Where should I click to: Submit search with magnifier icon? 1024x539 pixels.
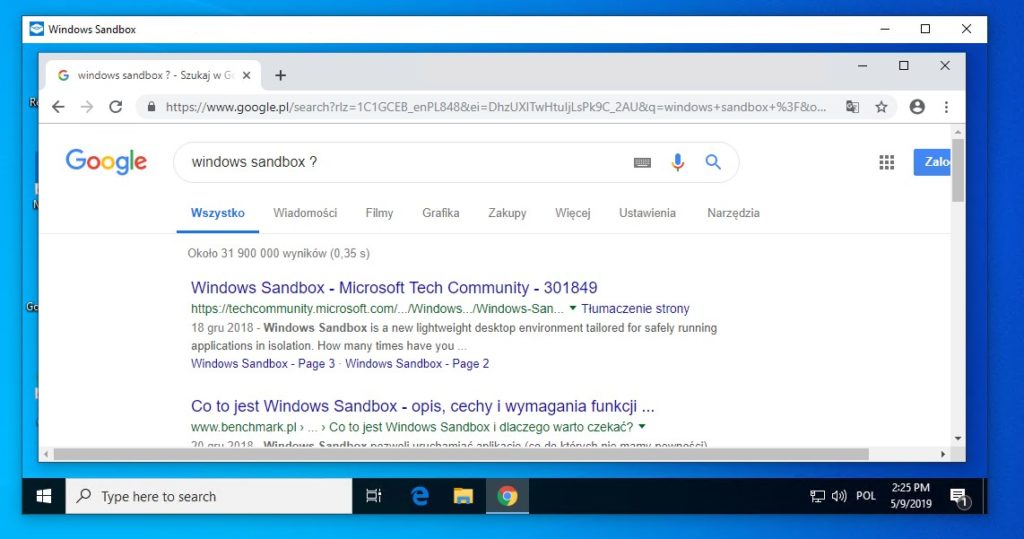click(x=713, y=162)
